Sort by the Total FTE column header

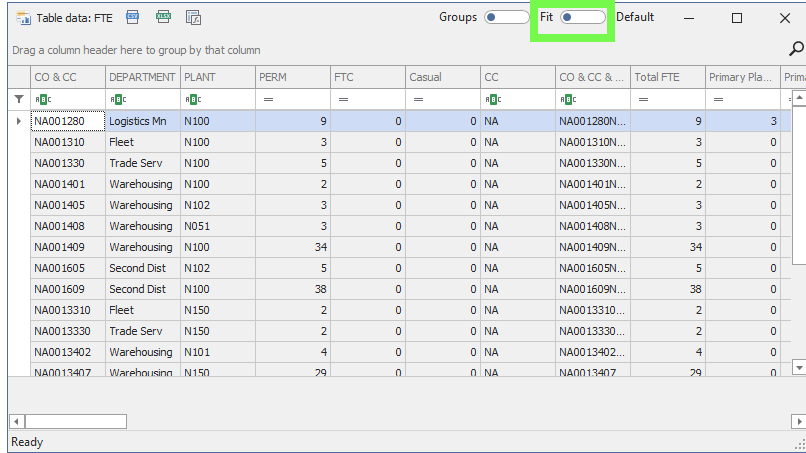[667, 77]
